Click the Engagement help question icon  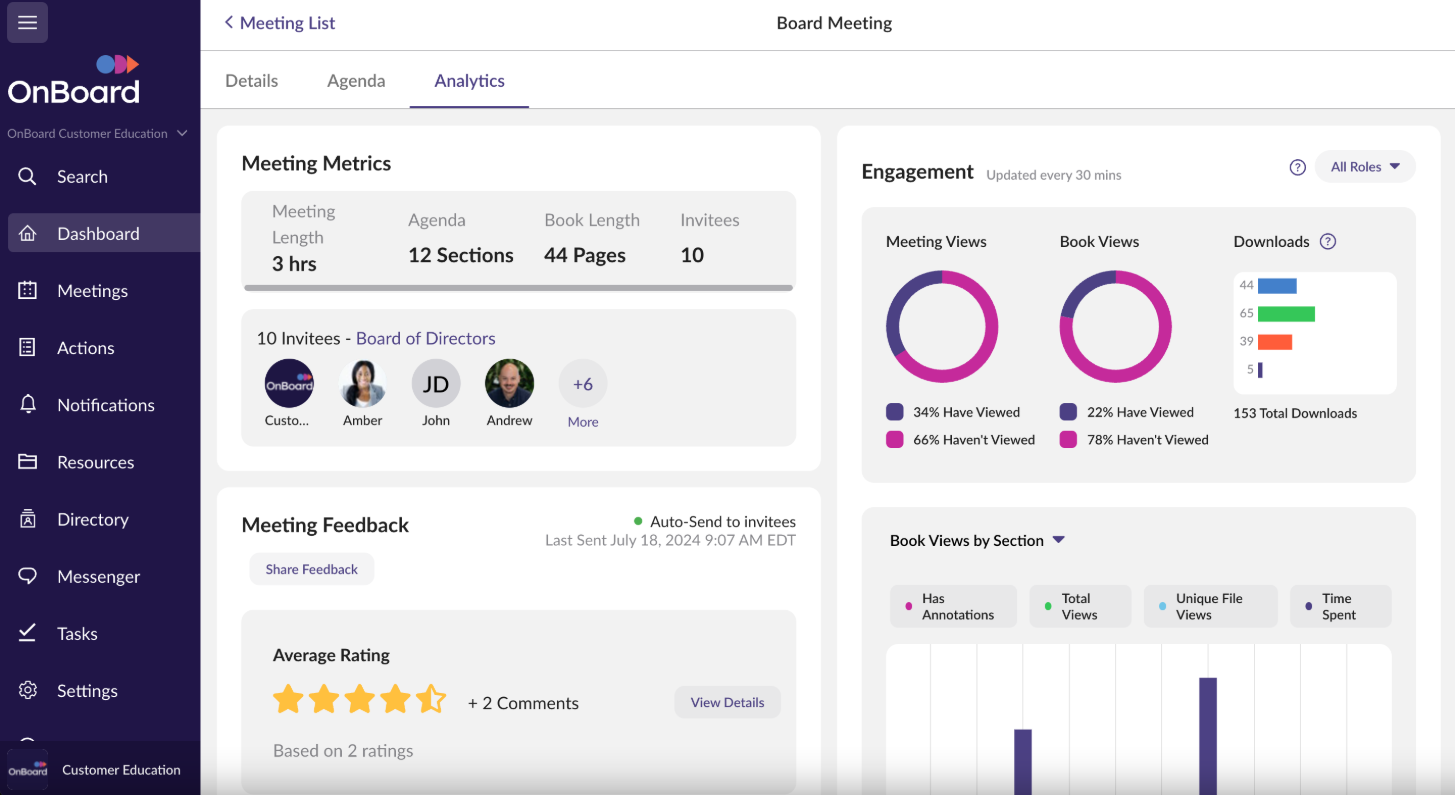(x=1297, y=167)
